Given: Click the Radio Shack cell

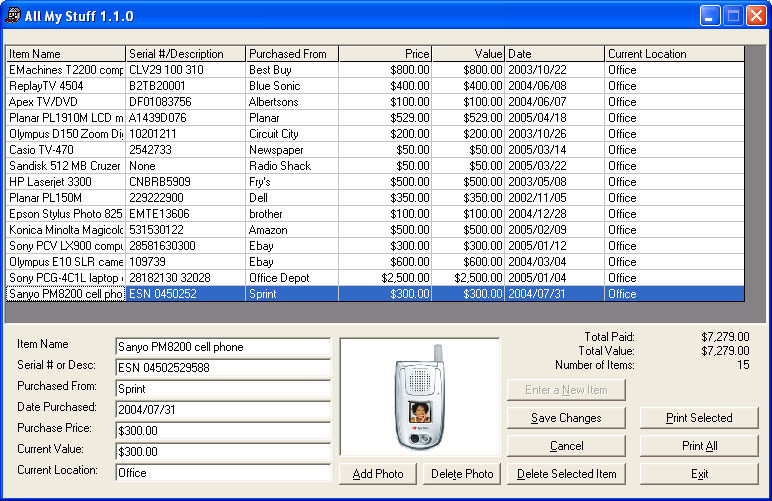Looking at the screenshot, I should coord(292,166).
